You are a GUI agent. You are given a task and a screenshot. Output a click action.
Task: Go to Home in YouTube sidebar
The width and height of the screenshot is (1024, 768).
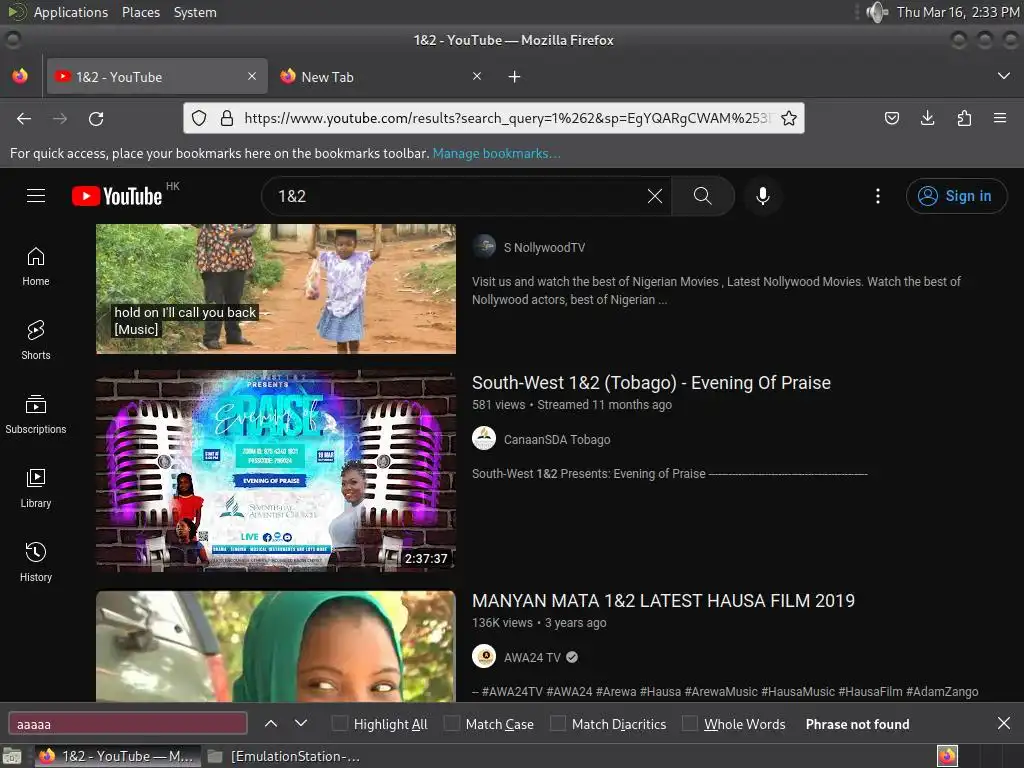[x=36, y=267]
